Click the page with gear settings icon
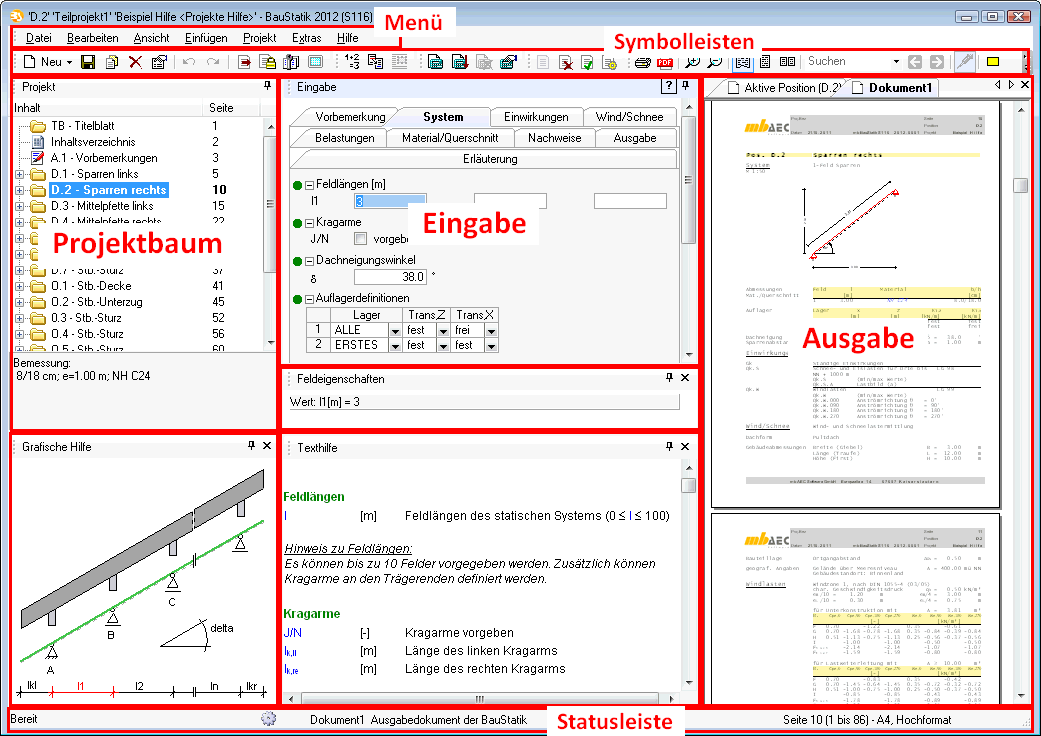 click(609, 62)
